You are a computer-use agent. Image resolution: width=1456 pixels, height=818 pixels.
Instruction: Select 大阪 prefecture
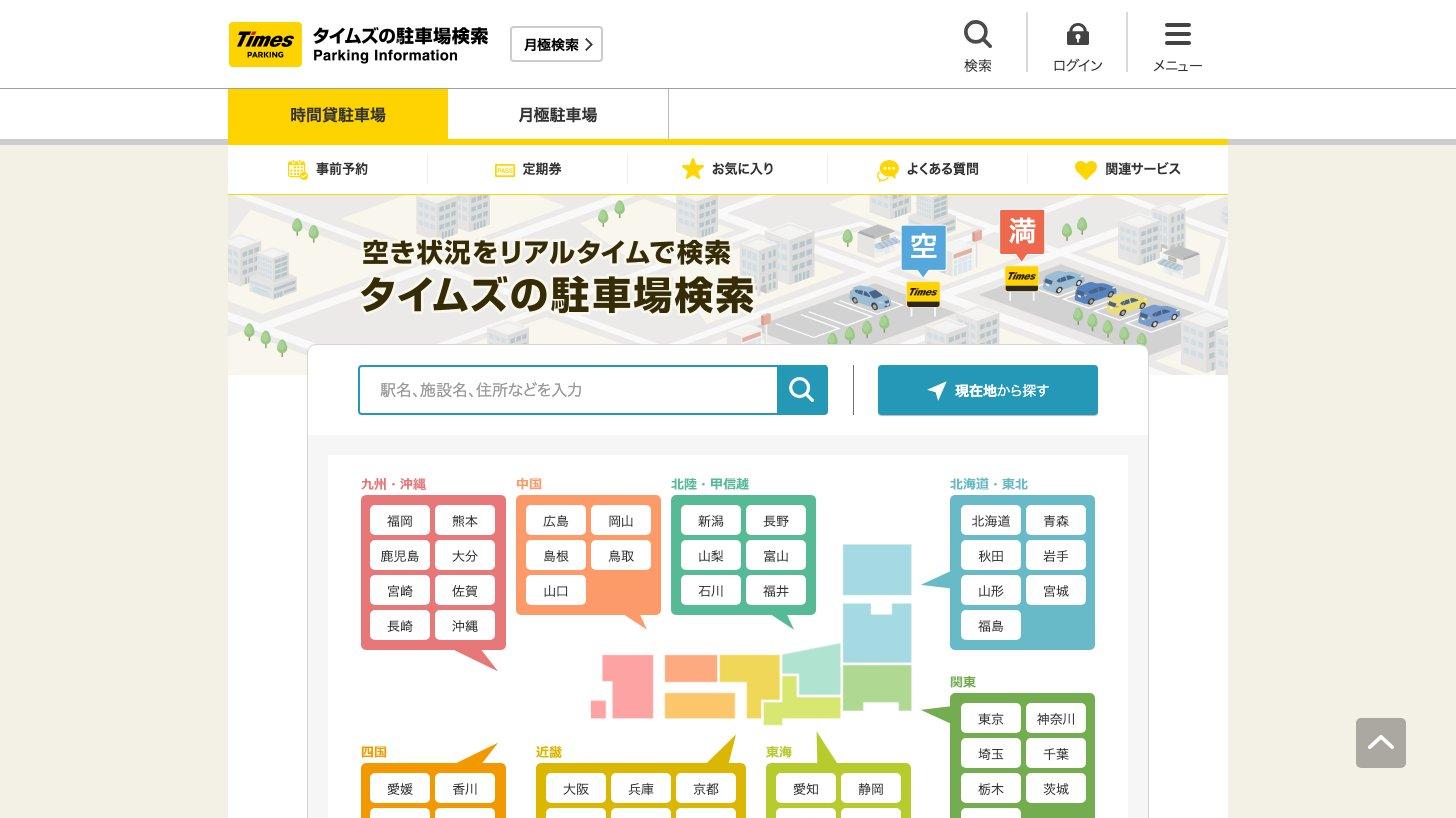576,789
